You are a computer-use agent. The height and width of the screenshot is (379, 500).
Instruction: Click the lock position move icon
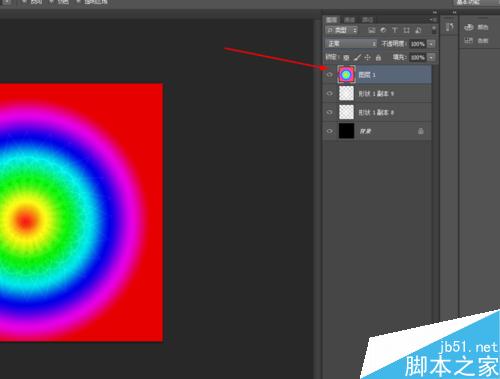click(367, 58)
